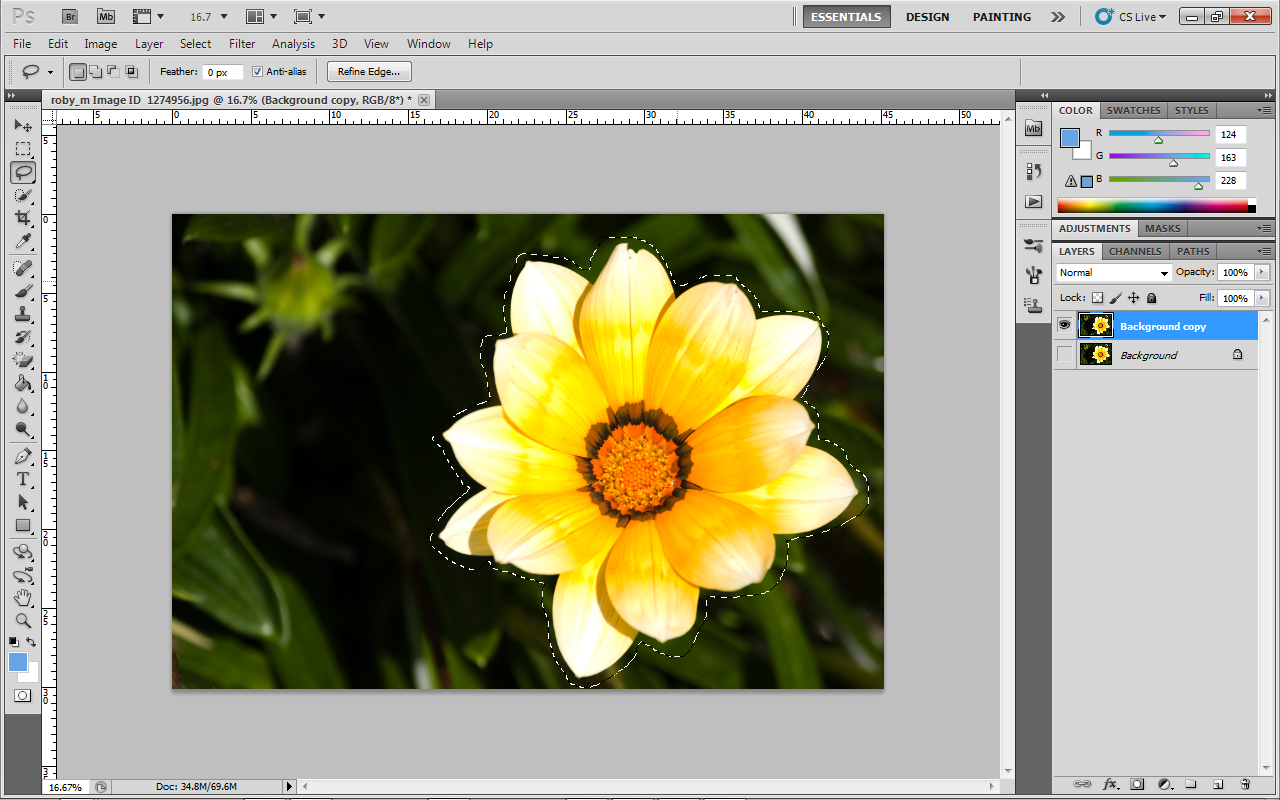Click the Delete layer trash icon
Image resolution: width=1280 pixels, height=800 pixels.
pyautogui.click(x=1245, y=784)
